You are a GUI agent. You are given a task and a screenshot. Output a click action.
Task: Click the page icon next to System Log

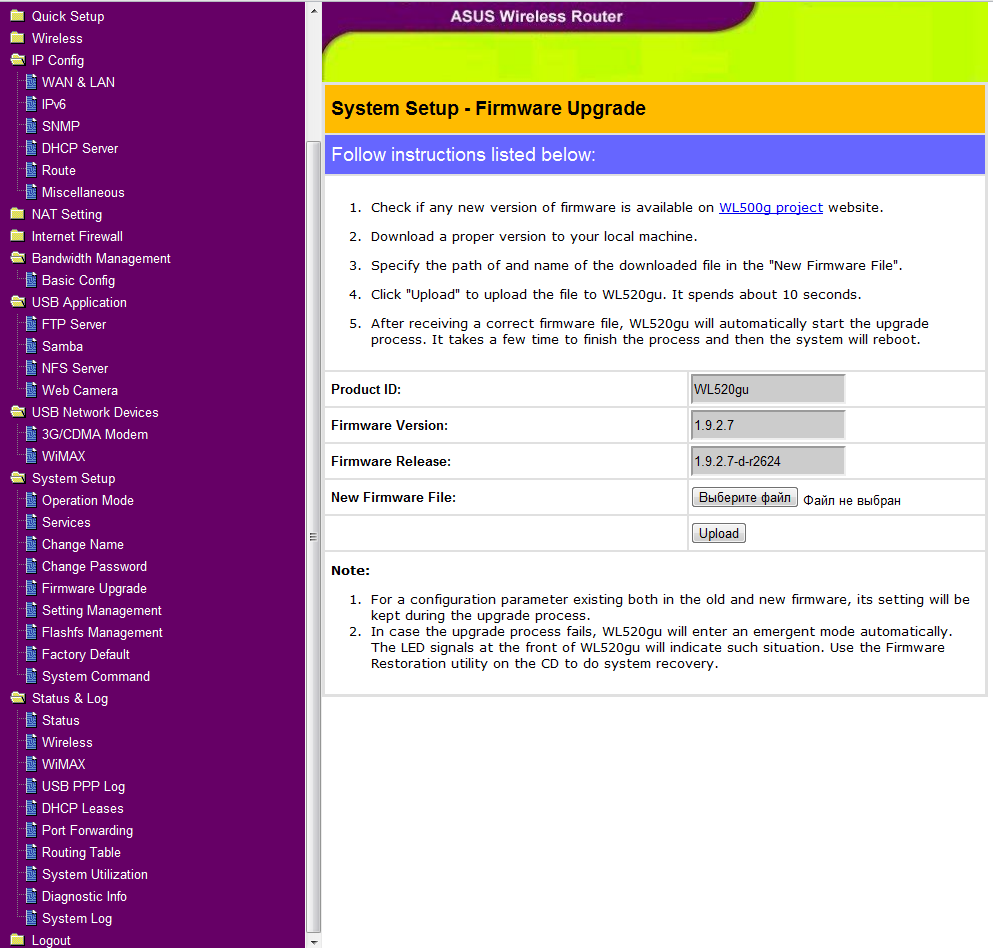(x=31, y=918)
